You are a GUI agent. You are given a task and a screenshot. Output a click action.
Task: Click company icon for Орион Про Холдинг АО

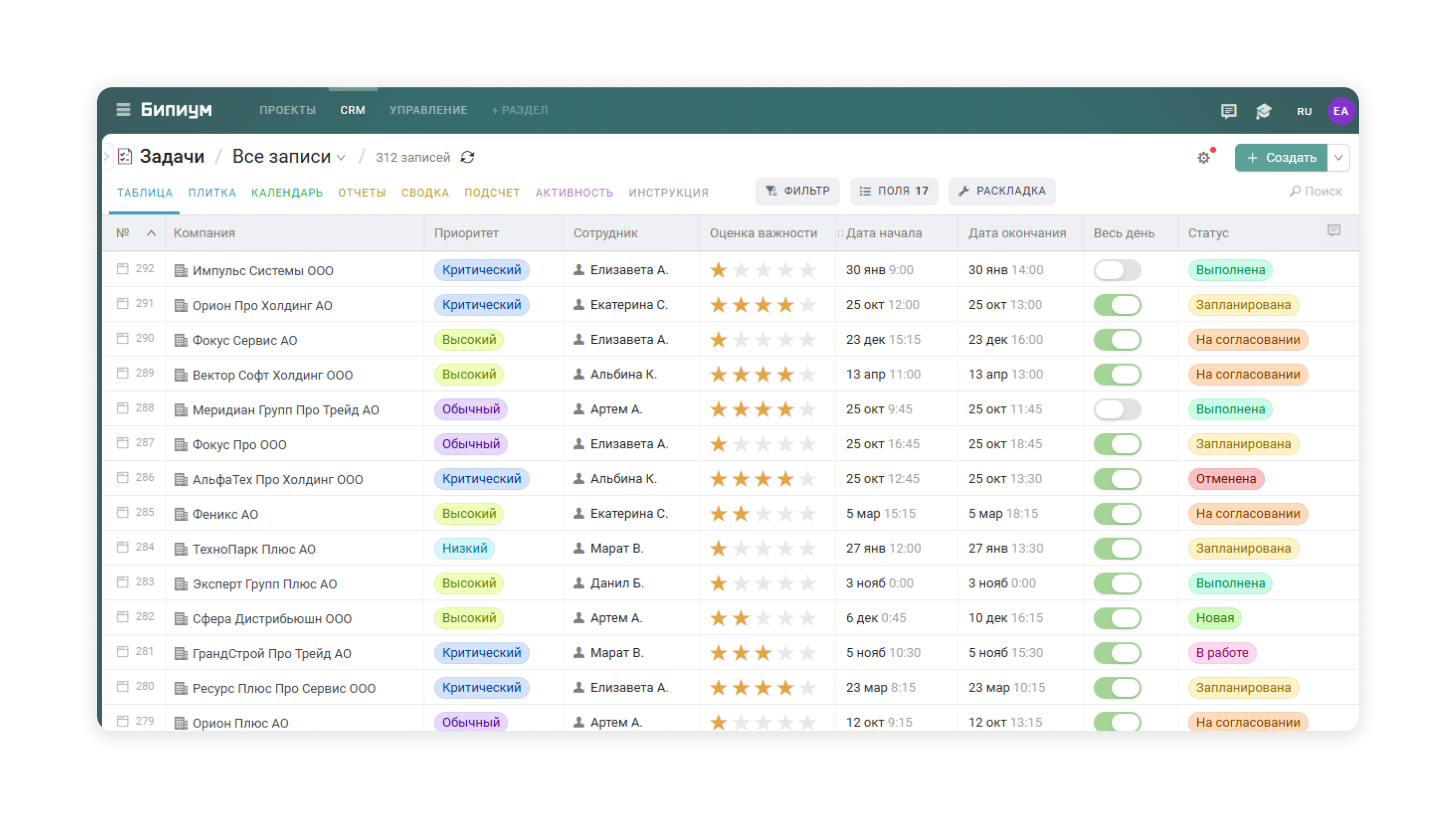point(181,305)
